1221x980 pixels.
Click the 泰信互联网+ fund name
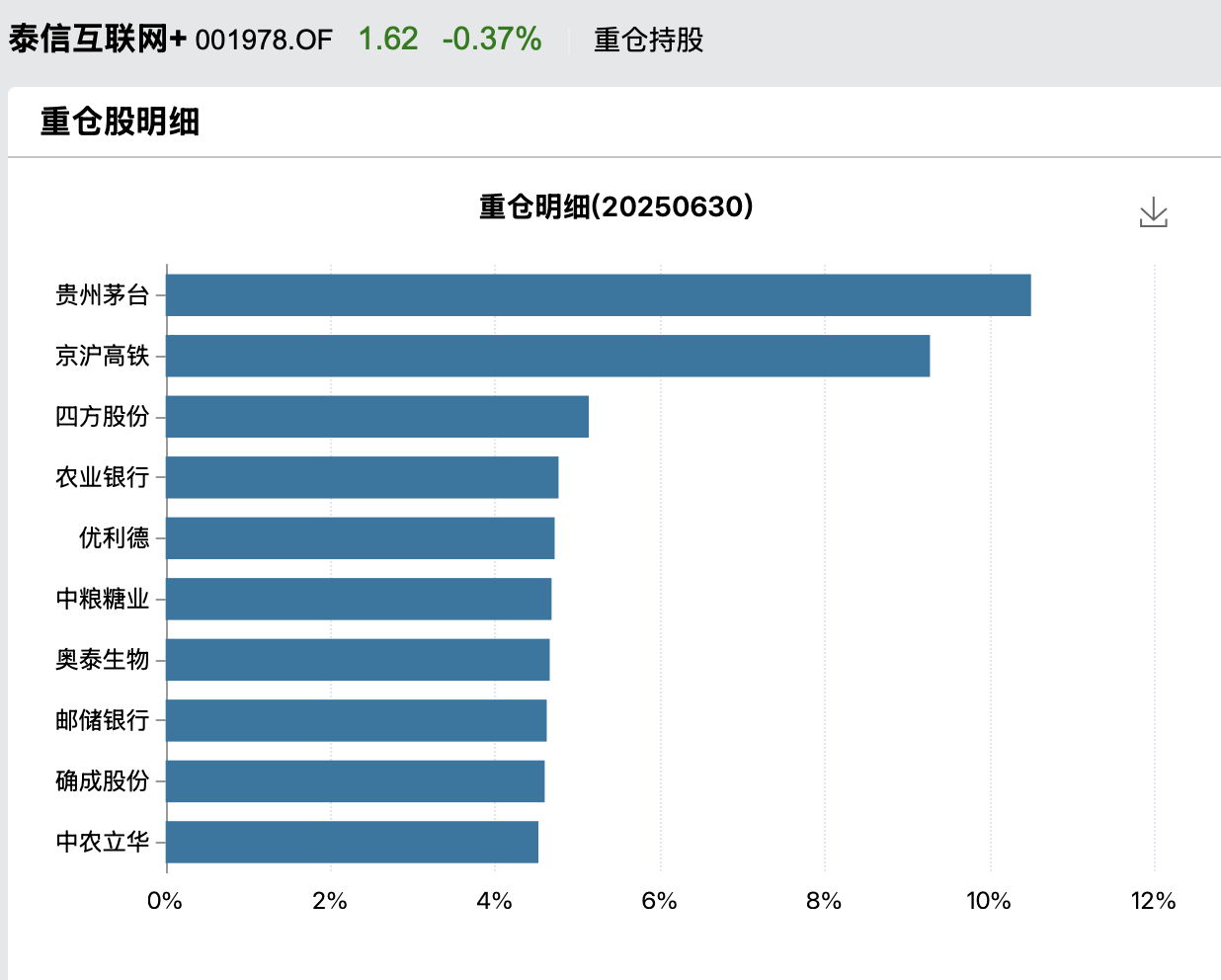tap(97, 40)
